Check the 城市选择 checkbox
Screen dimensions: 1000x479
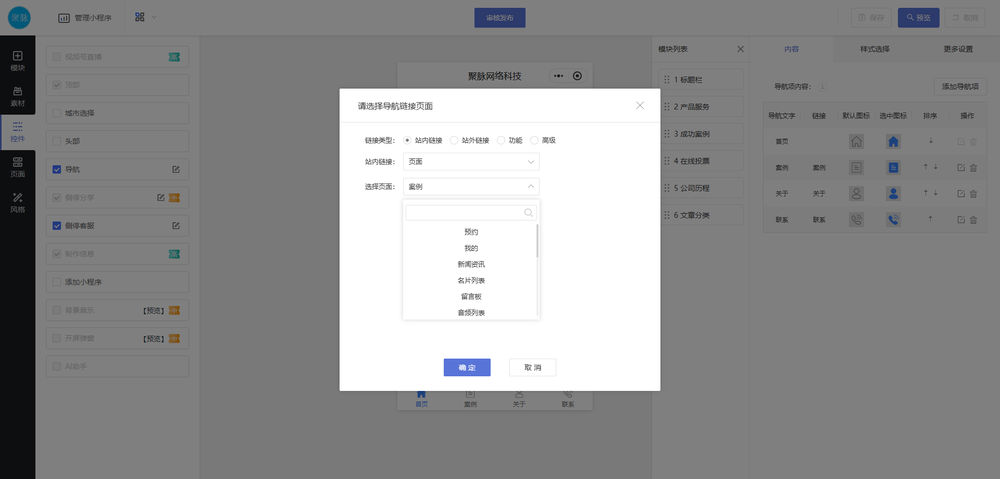(57, 114)
